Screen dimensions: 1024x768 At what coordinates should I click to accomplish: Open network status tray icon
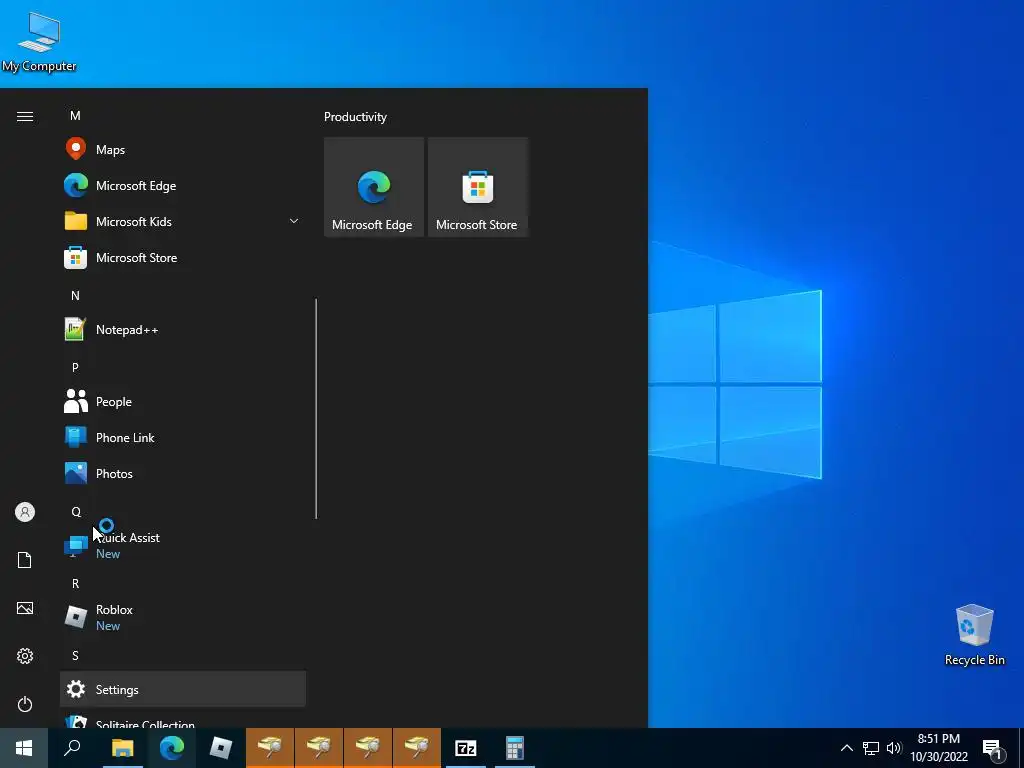click(x=871, y=748)
